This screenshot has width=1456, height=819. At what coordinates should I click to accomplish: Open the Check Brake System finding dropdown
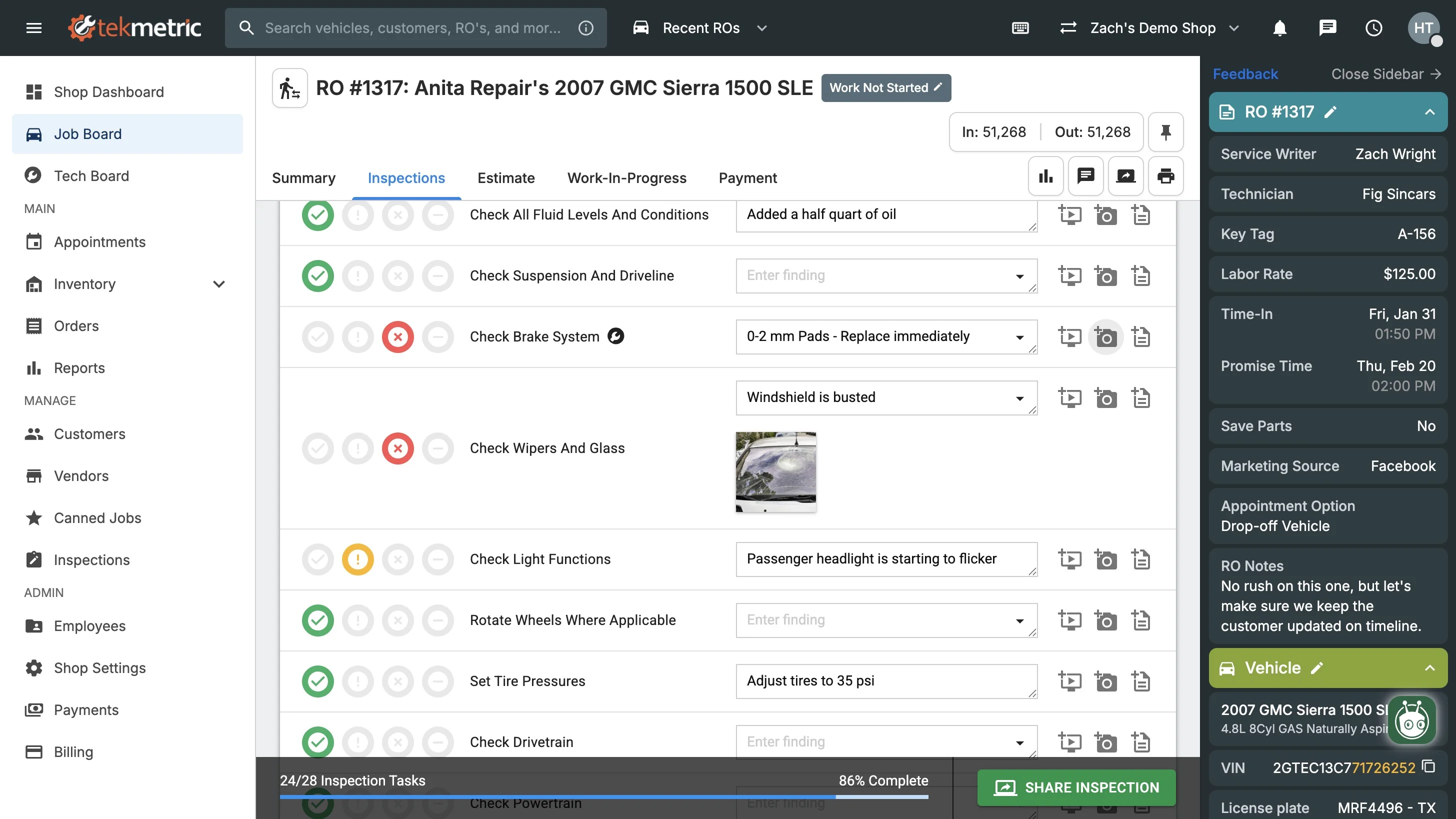(1019, 337)
